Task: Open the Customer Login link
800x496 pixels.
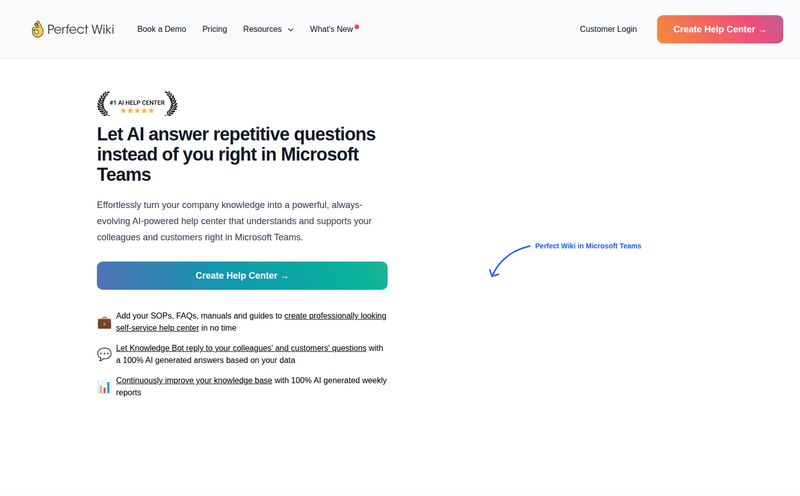Action: (608, 29)
